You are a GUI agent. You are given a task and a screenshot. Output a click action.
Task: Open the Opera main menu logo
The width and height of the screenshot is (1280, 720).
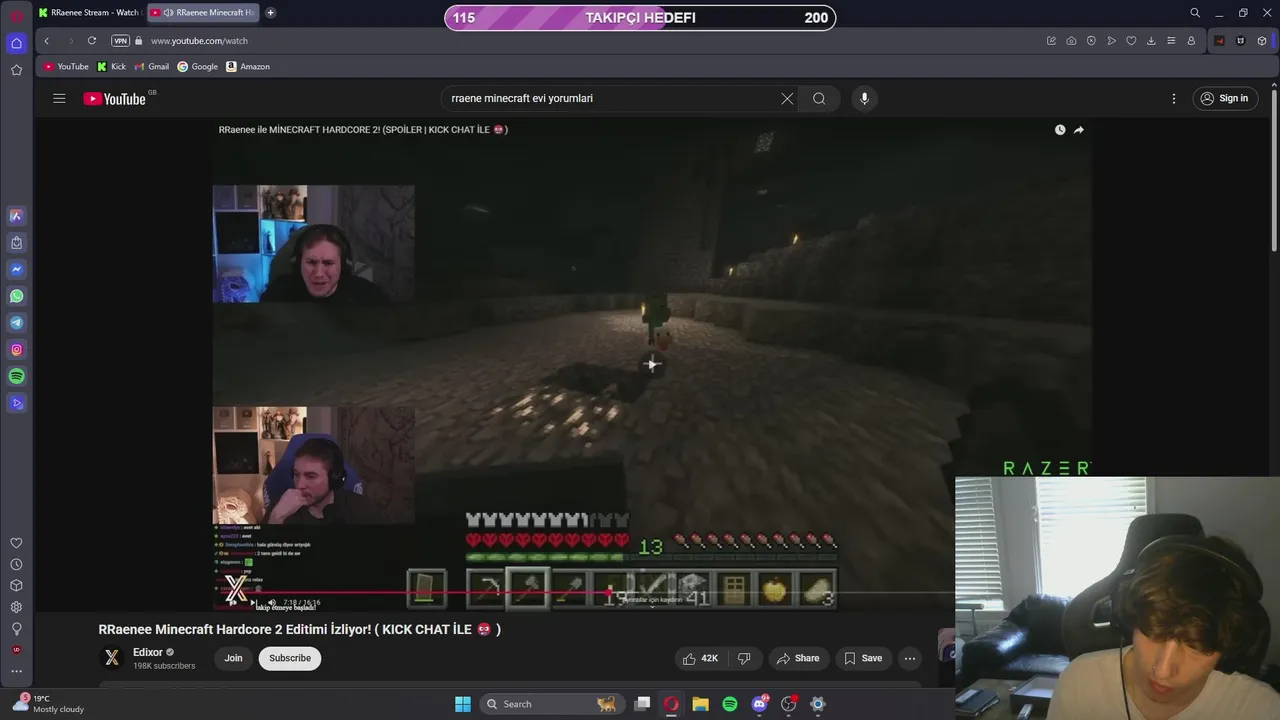[x=16, y=15]
